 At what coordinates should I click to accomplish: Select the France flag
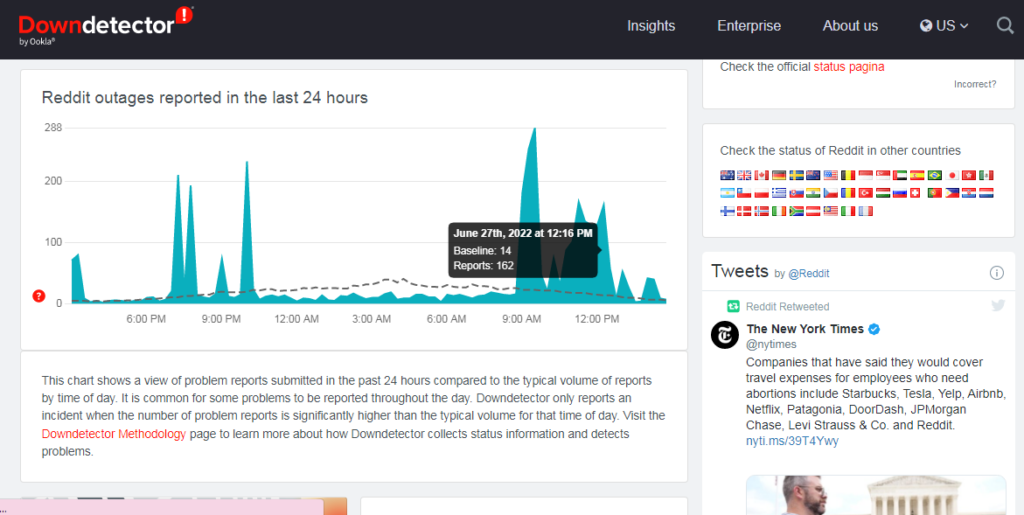[x=866, y=211]
